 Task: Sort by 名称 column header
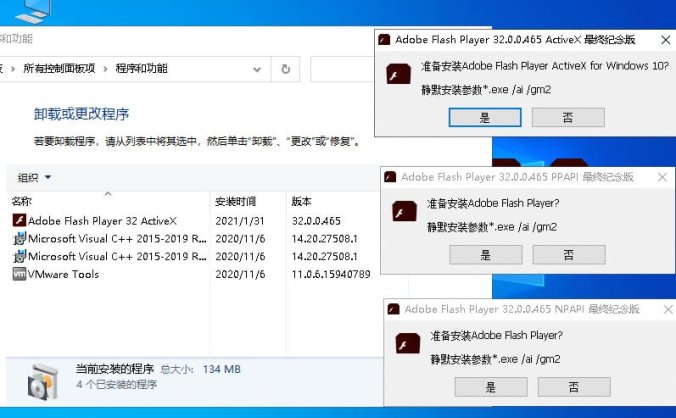pos(22,201)
